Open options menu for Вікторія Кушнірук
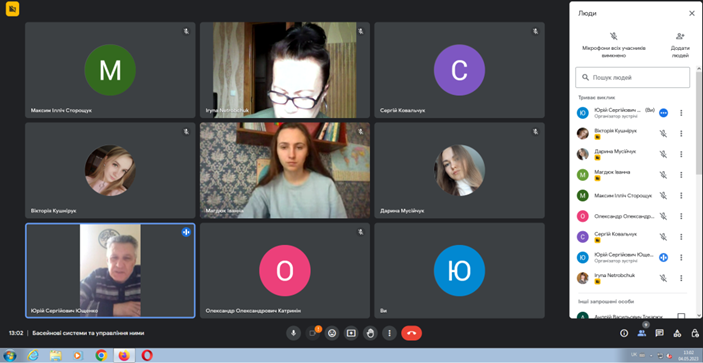The image size is (703, 363). point(681,134)
